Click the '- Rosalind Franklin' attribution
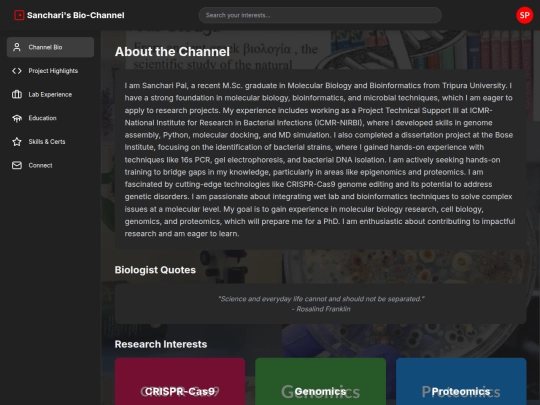The image size is (540, 405). coord(321,309)
